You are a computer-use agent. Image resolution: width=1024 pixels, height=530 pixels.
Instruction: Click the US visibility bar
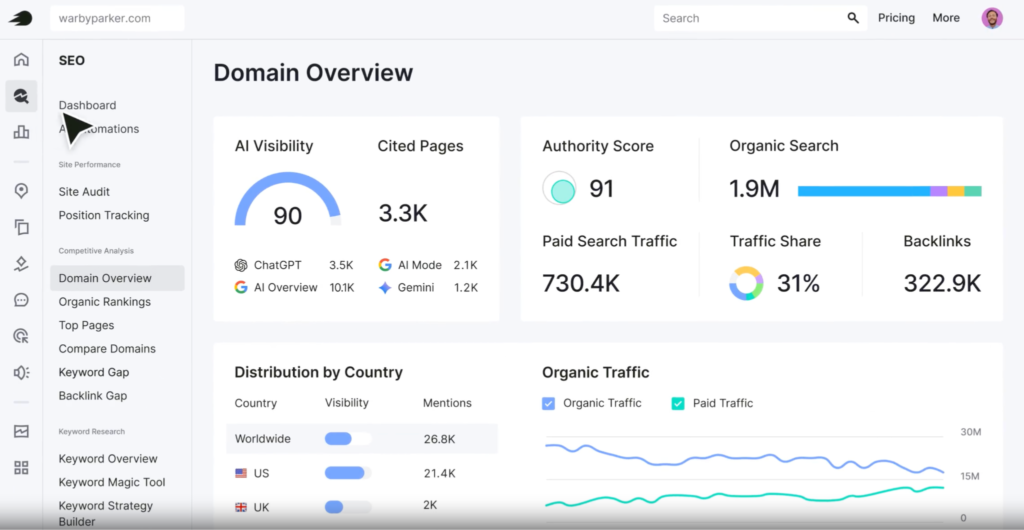[348, 473]
